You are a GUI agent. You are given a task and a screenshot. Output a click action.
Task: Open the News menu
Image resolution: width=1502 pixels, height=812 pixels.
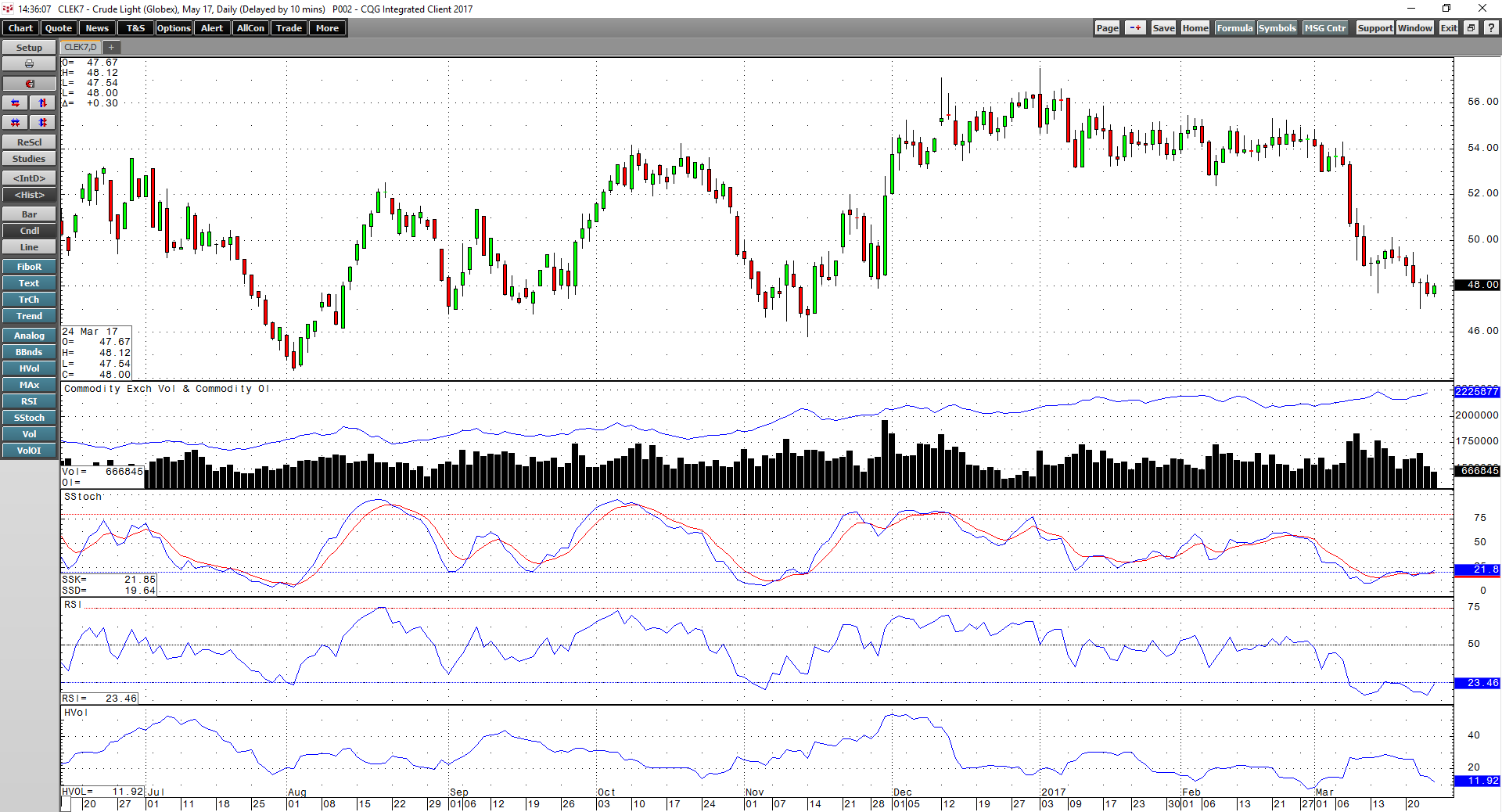[x=97, y=28]
